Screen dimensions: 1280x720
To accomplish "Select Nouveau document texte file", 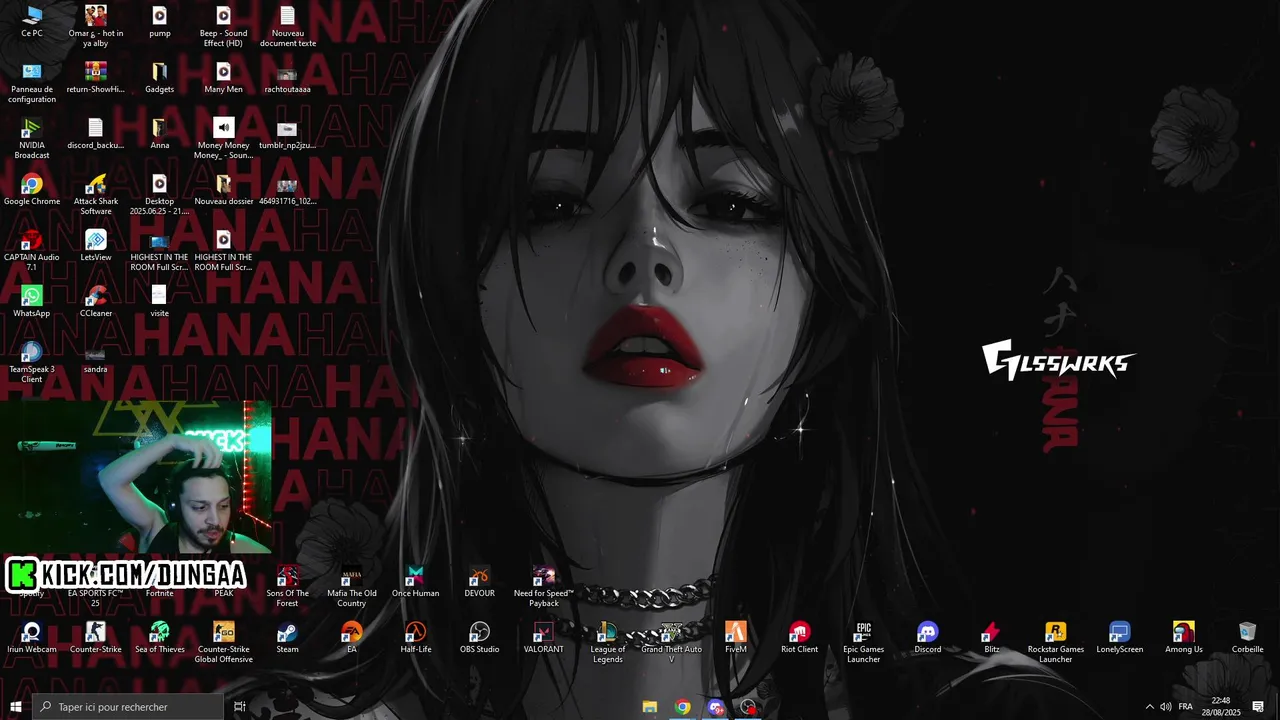I will [288, 26].
